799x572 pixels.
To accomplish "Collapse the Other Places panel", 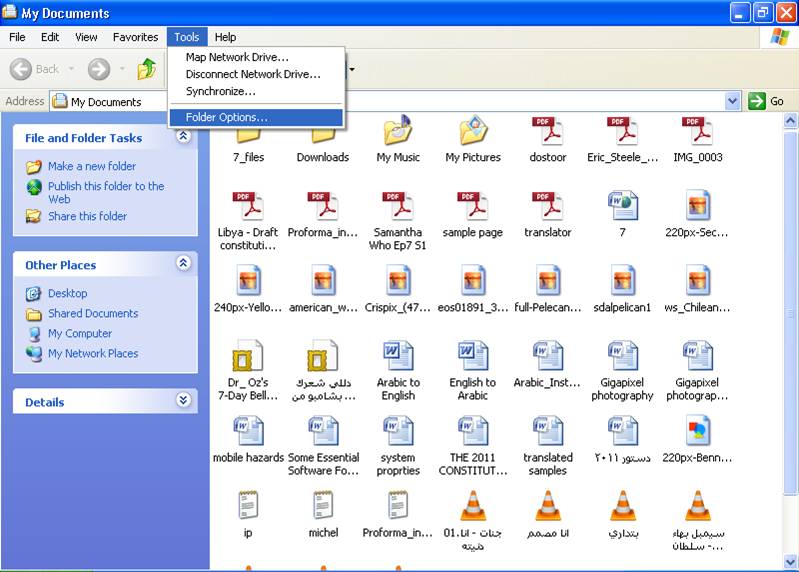I will coord(183,264).
